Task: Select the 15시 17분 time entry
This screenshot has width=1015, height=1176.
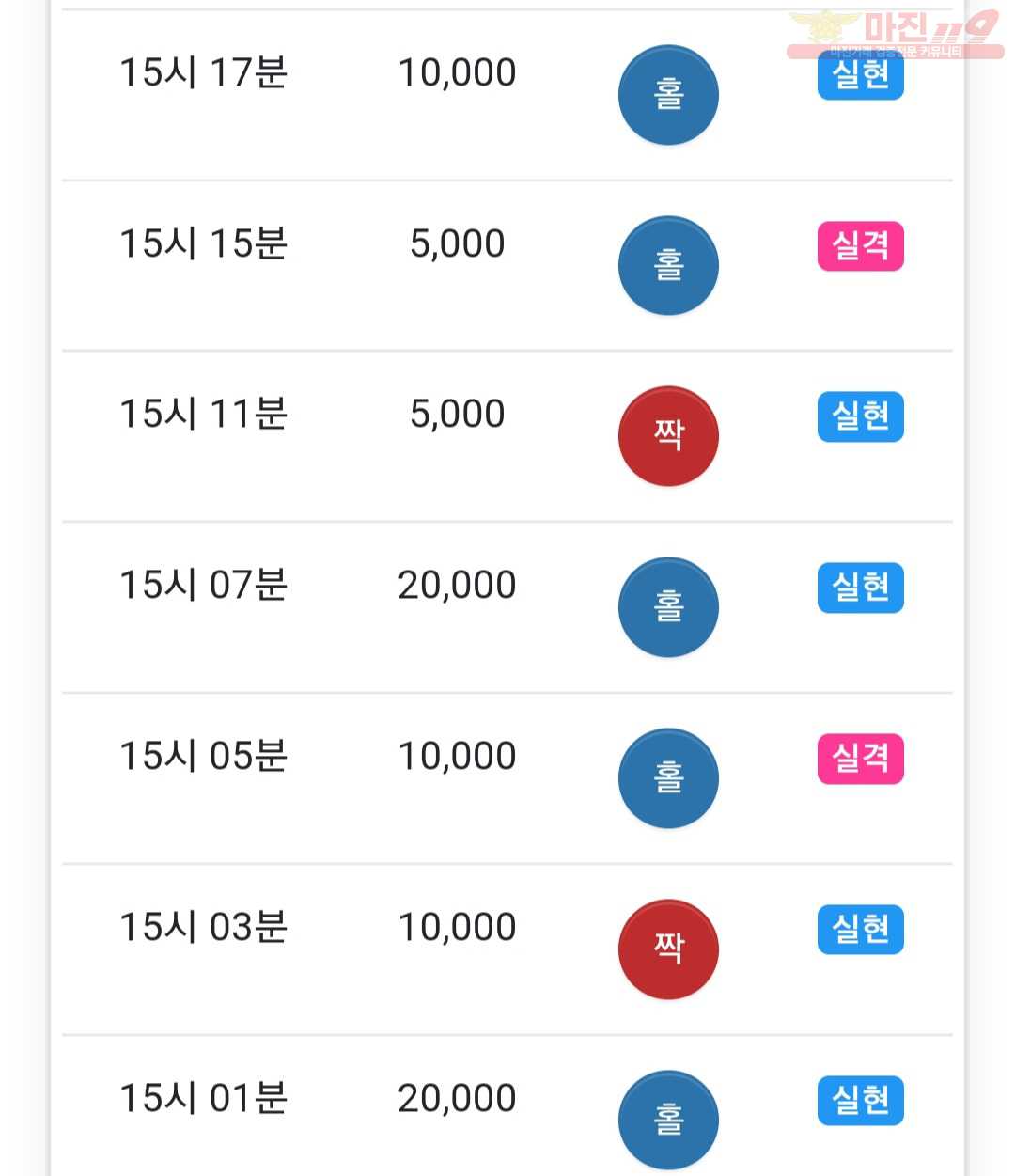Action: click(203, 72)
